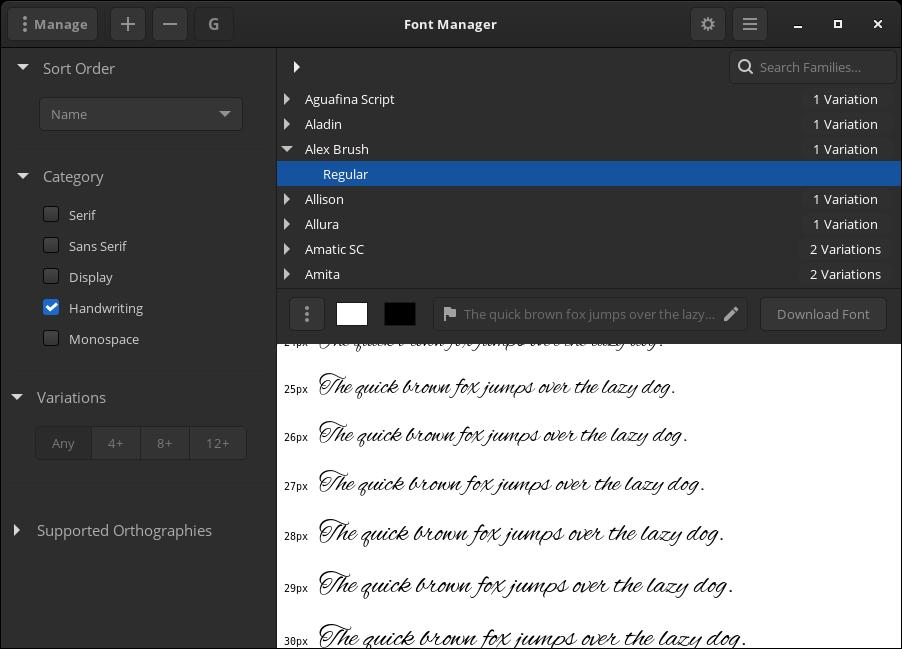Screen dimensions: 902x649
Task: Maximize the Font Manager window
Action: [838, 24]
